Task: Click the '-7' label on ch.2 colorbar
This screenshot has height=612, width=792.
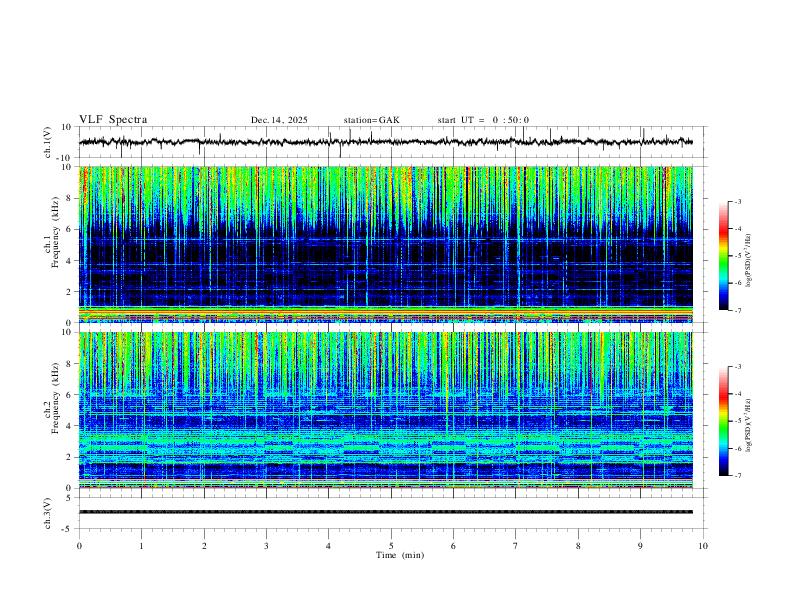Action: (737, 476)
